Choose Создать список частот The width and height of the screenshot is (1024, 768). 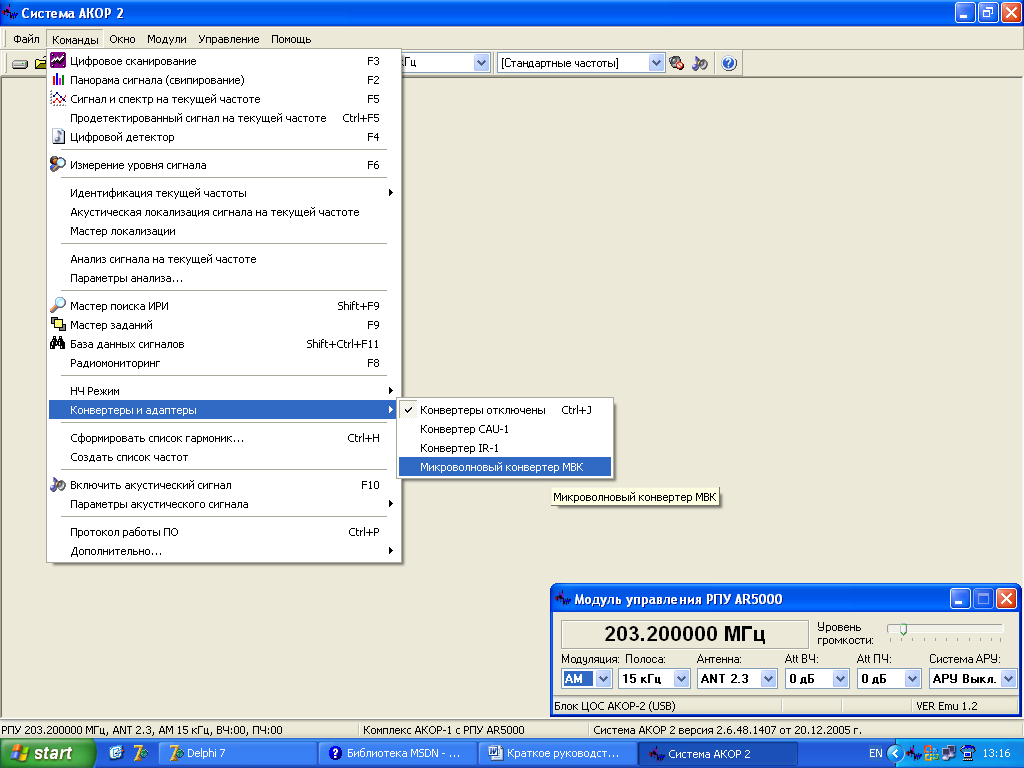(224, 456)
